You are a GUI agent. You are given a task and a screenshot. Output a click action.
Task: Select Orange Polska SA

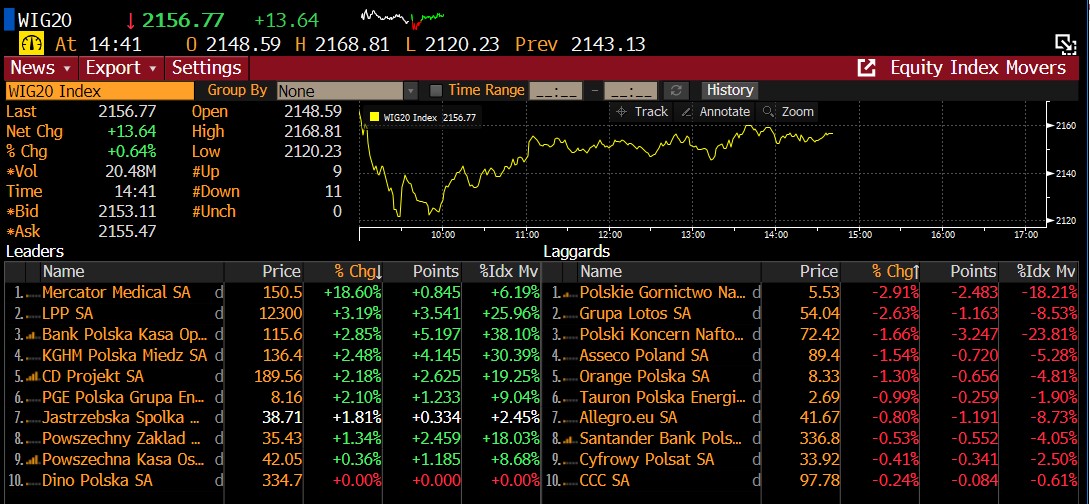[811, 376]
